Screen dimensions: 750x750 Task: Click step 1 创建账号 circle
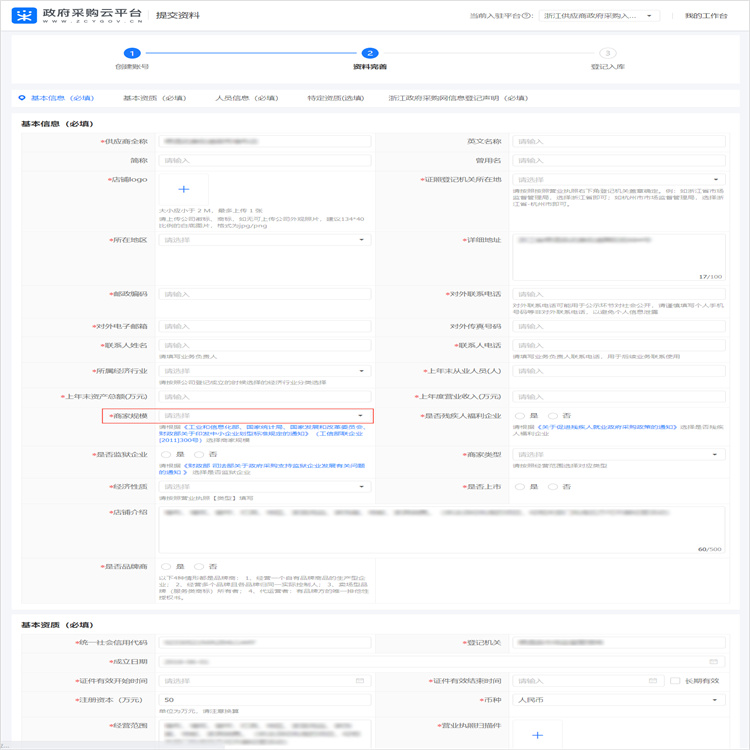[132, 53]
